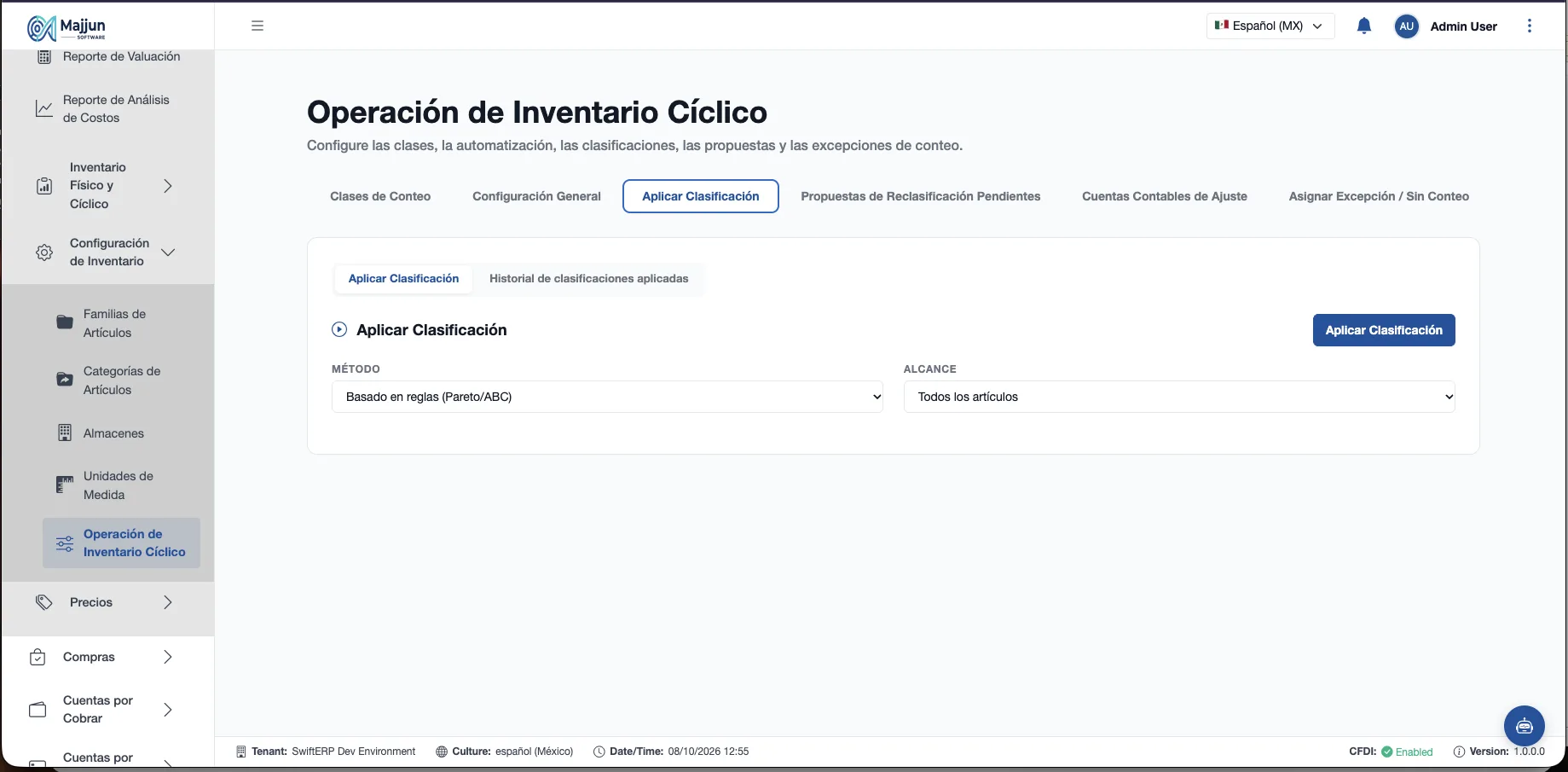This screenshot has width=1568, height=772.
Task: Open the three-dot options menu
Action: tap(1529, 26)
